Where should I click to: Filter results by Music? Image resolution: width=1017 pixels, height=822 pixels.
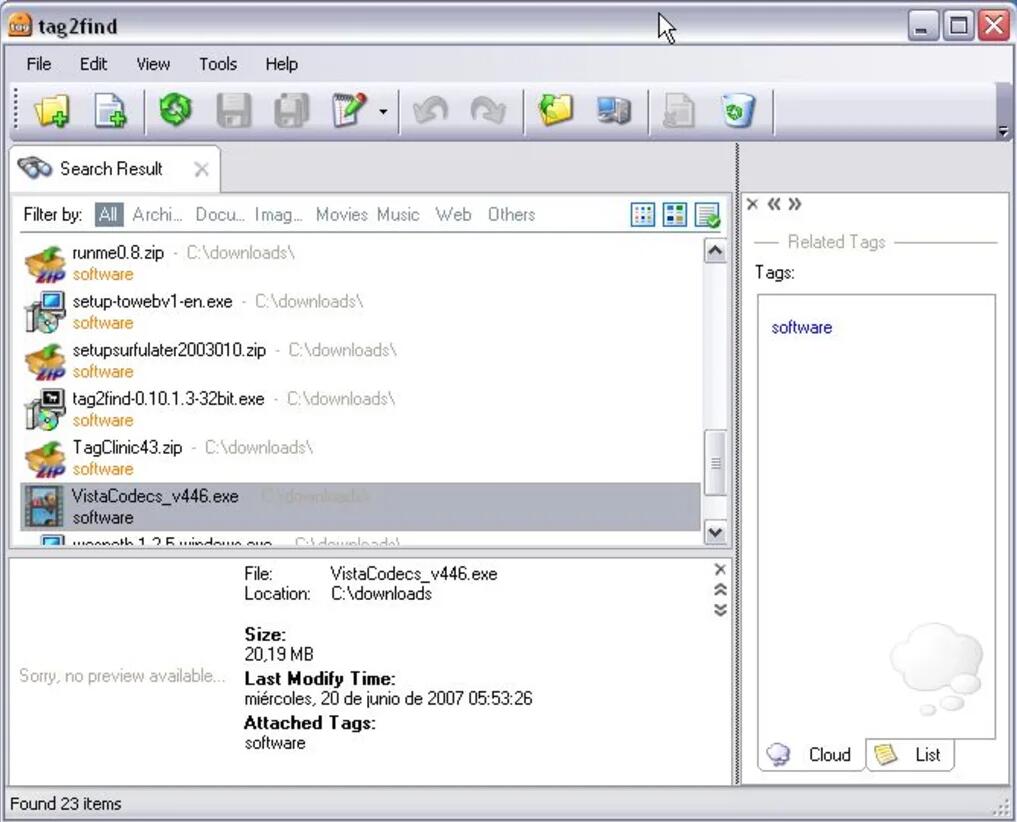click(398, 214)
